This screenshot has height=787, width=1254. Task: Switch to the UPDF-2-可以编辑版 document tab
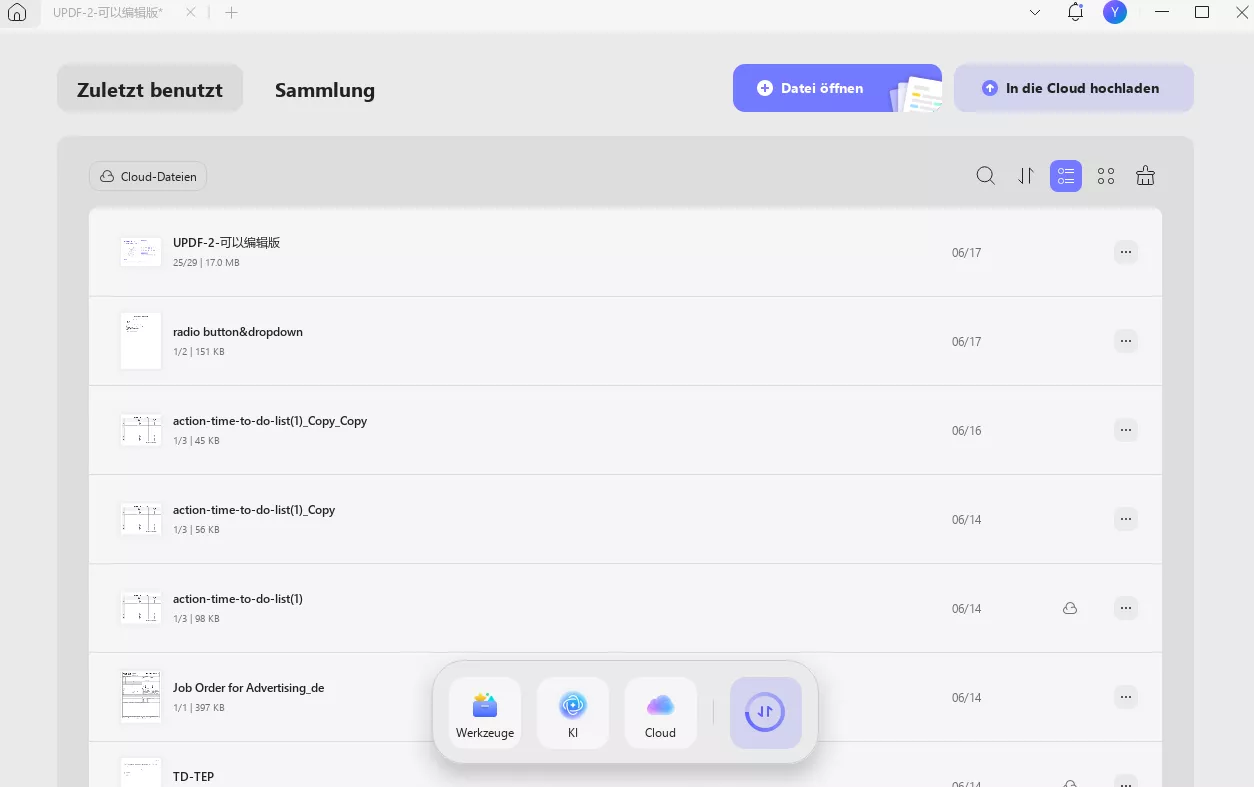(109, 13)
